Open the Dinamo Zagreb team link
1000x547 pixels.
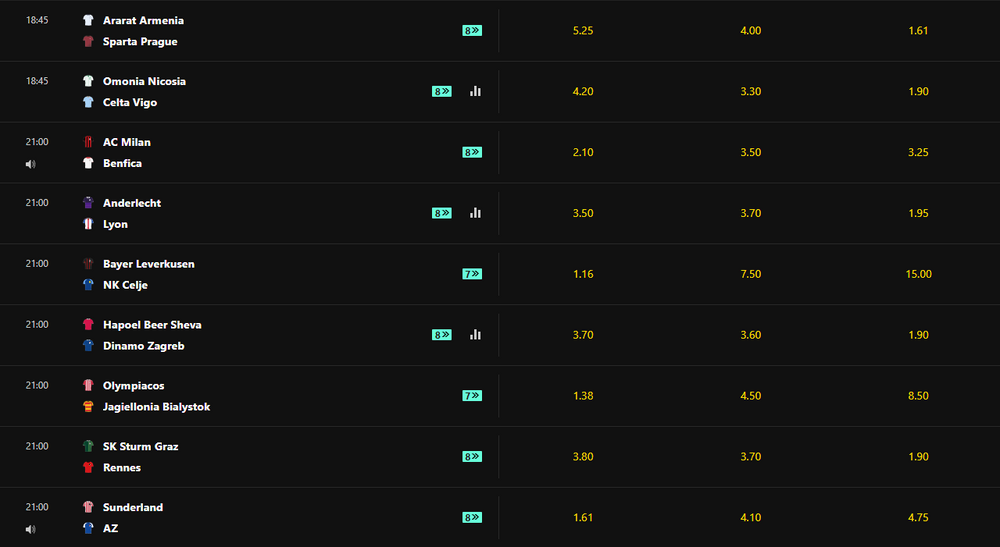143,346
